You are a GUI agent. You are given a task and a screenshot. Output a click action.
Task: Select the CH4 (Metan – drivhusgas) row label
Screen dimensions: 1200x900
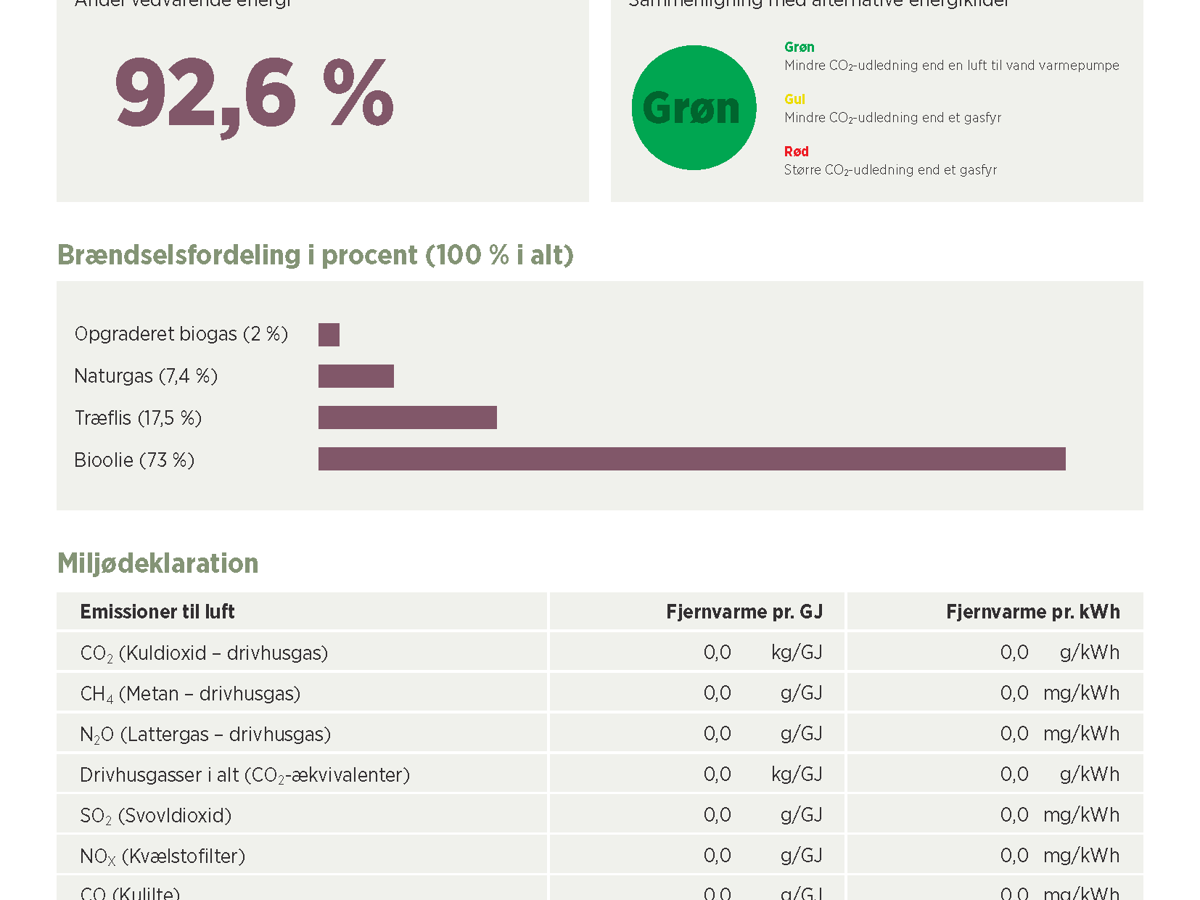[190, 694]
